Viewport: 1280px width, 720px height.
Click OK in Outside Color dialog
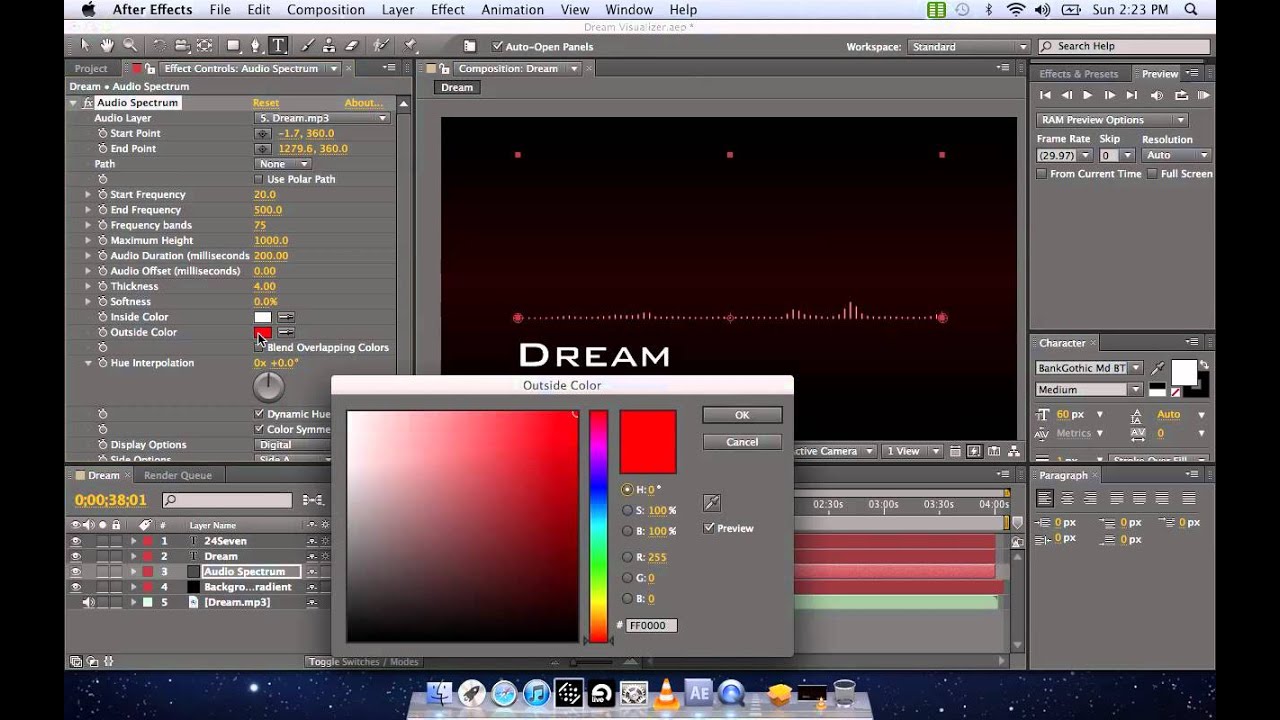(742, 415)
